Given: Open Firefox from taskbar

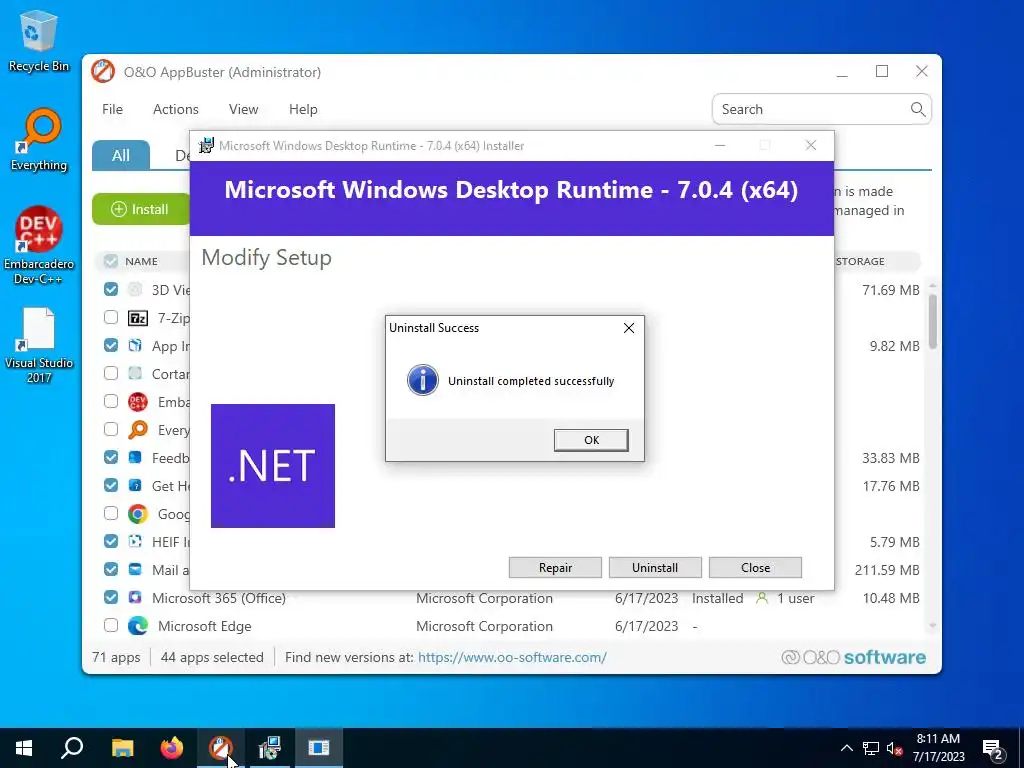Looking at the screenshot, I should pos(172,748).
